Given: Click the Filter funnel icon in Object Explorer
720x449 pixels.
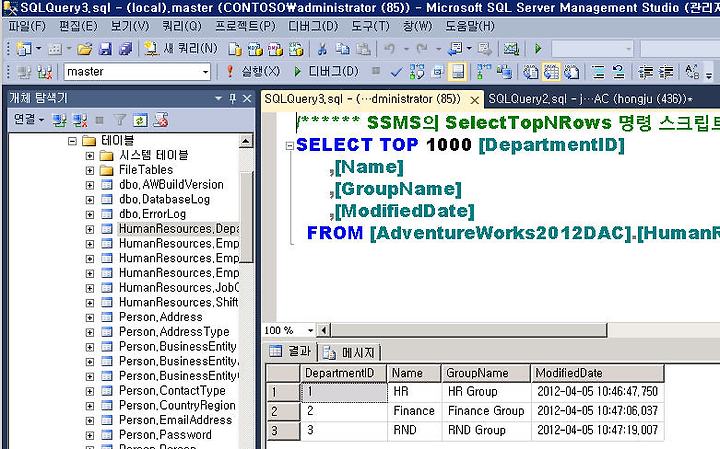Looking at the screenshot, I should pyautogui.click(x=119, y=120).
